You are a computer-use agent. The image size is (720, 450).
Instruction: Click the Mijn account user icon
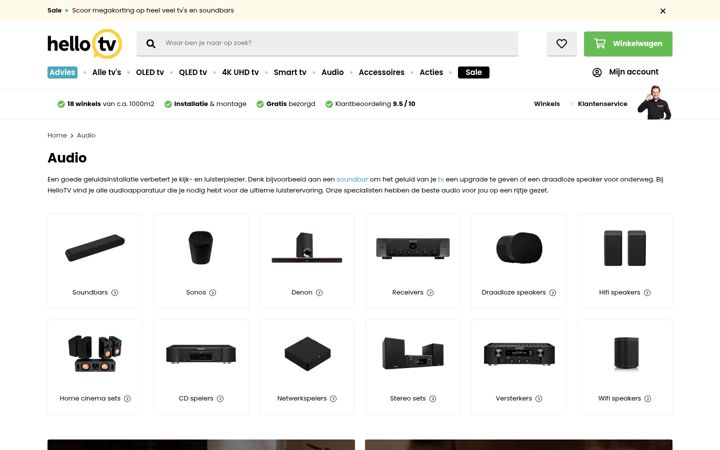(597, 72)
